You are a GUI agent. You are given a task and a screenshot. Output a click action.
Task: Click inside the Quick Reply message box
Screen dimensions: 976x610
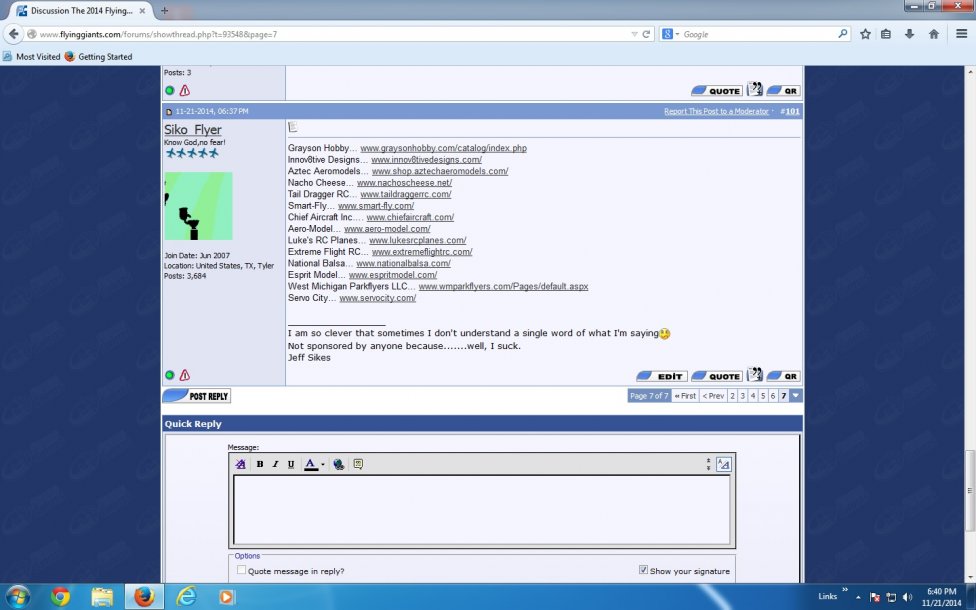tap(482, 510)
